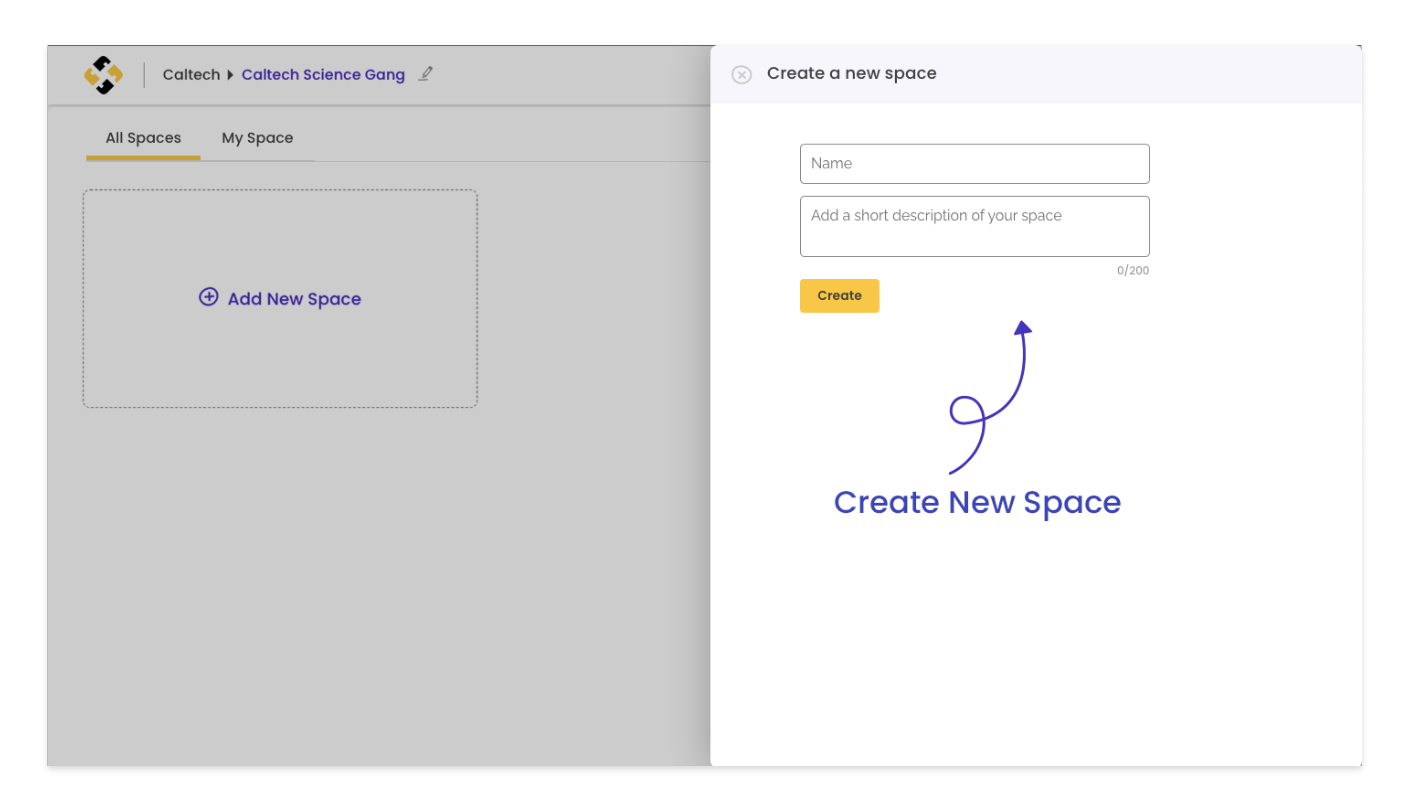Click the plus icon inside the Add New Space card

tap(208, 297)
